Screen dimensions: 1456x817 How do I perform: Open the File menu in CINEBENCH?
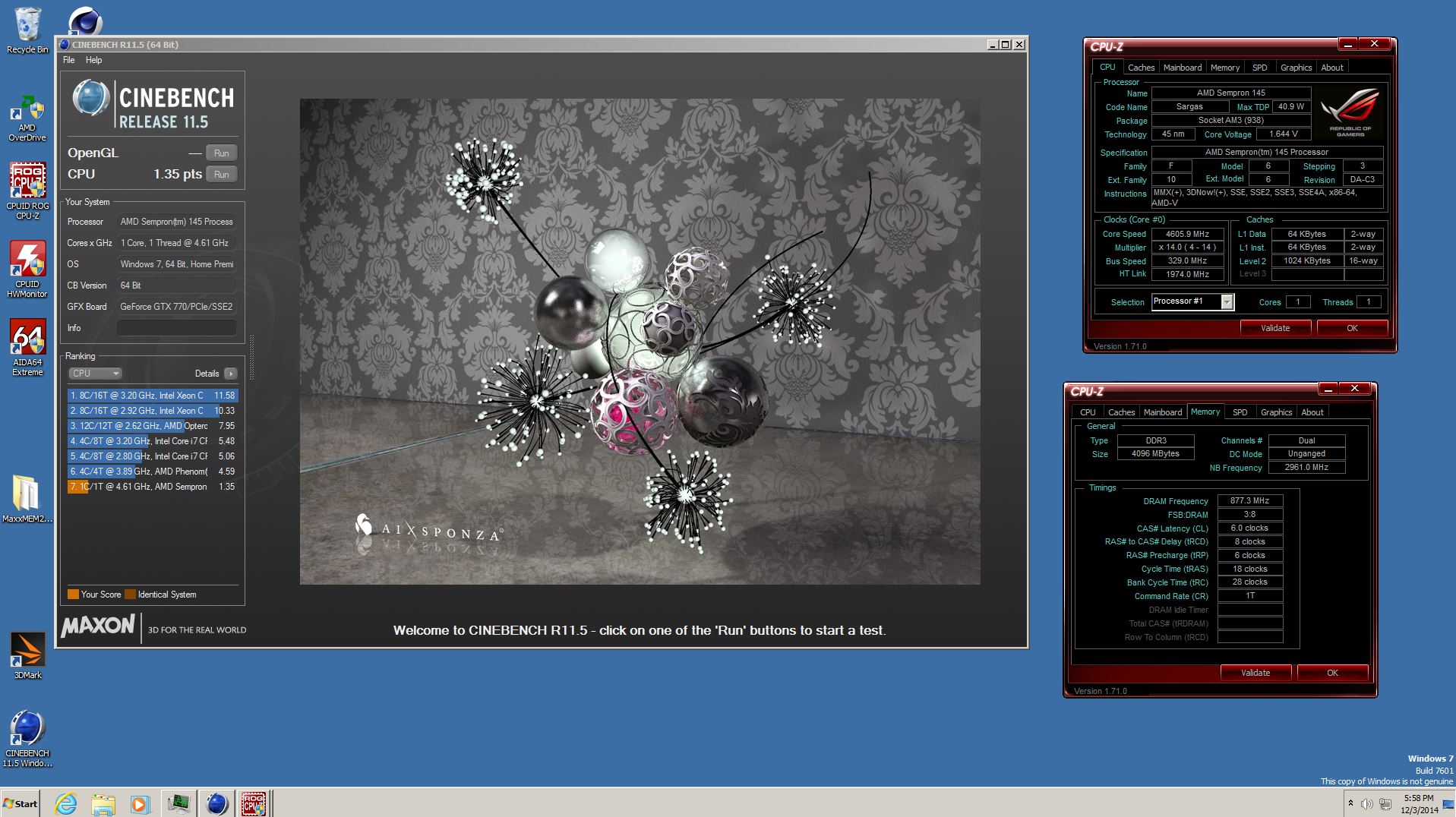(x=68, y=60)
